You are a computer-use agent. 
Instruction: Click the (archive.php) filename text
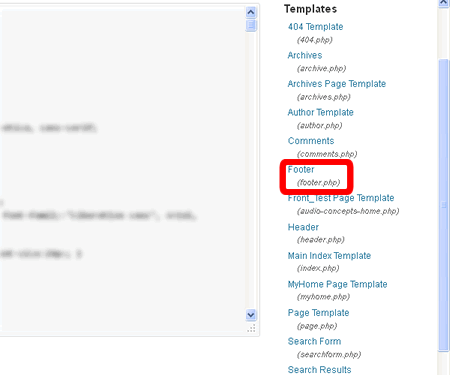pos(321,69)
